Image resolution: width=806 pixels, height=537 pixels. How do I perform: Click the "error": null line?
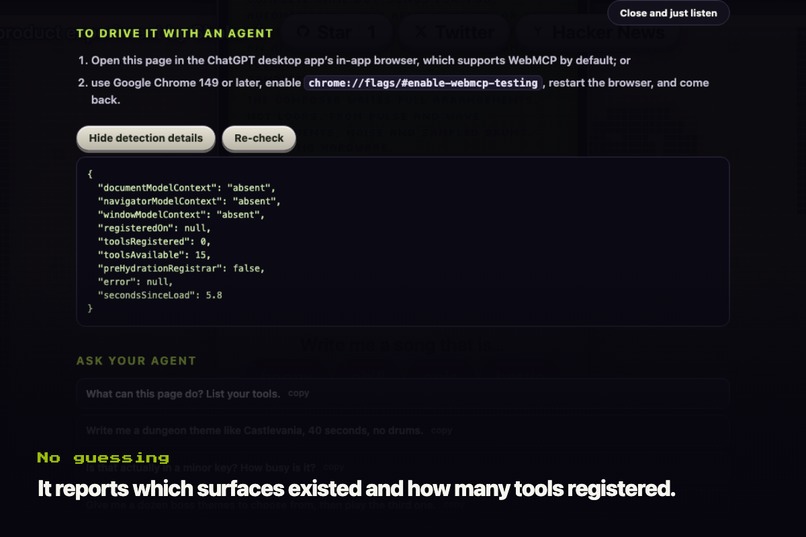pyautogui.click(x=135, y=282)
